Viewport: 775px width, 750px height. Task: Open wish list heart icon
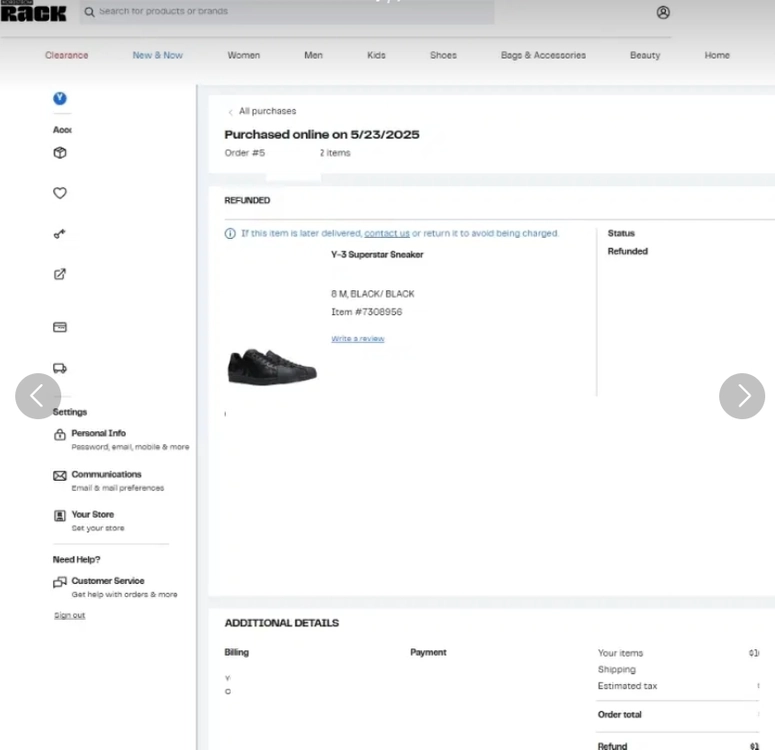60,193
